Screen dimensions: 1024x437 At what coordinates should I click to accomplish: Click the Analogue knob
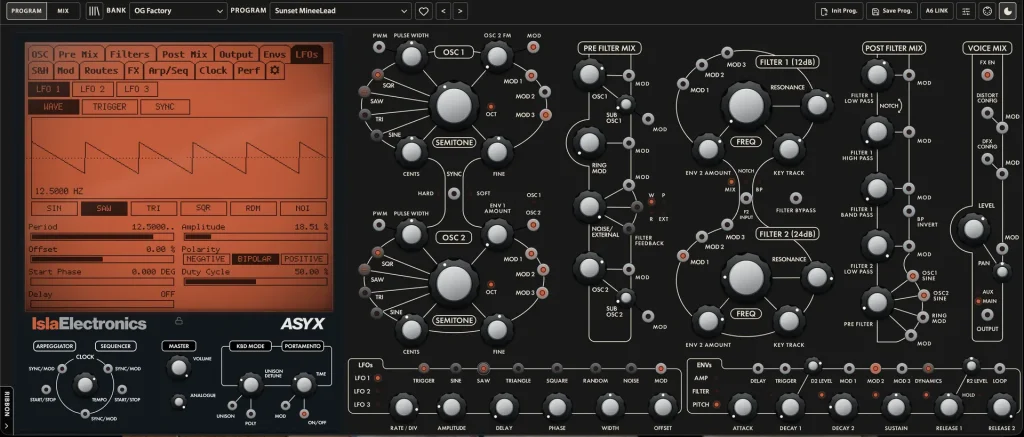(178, 402)
